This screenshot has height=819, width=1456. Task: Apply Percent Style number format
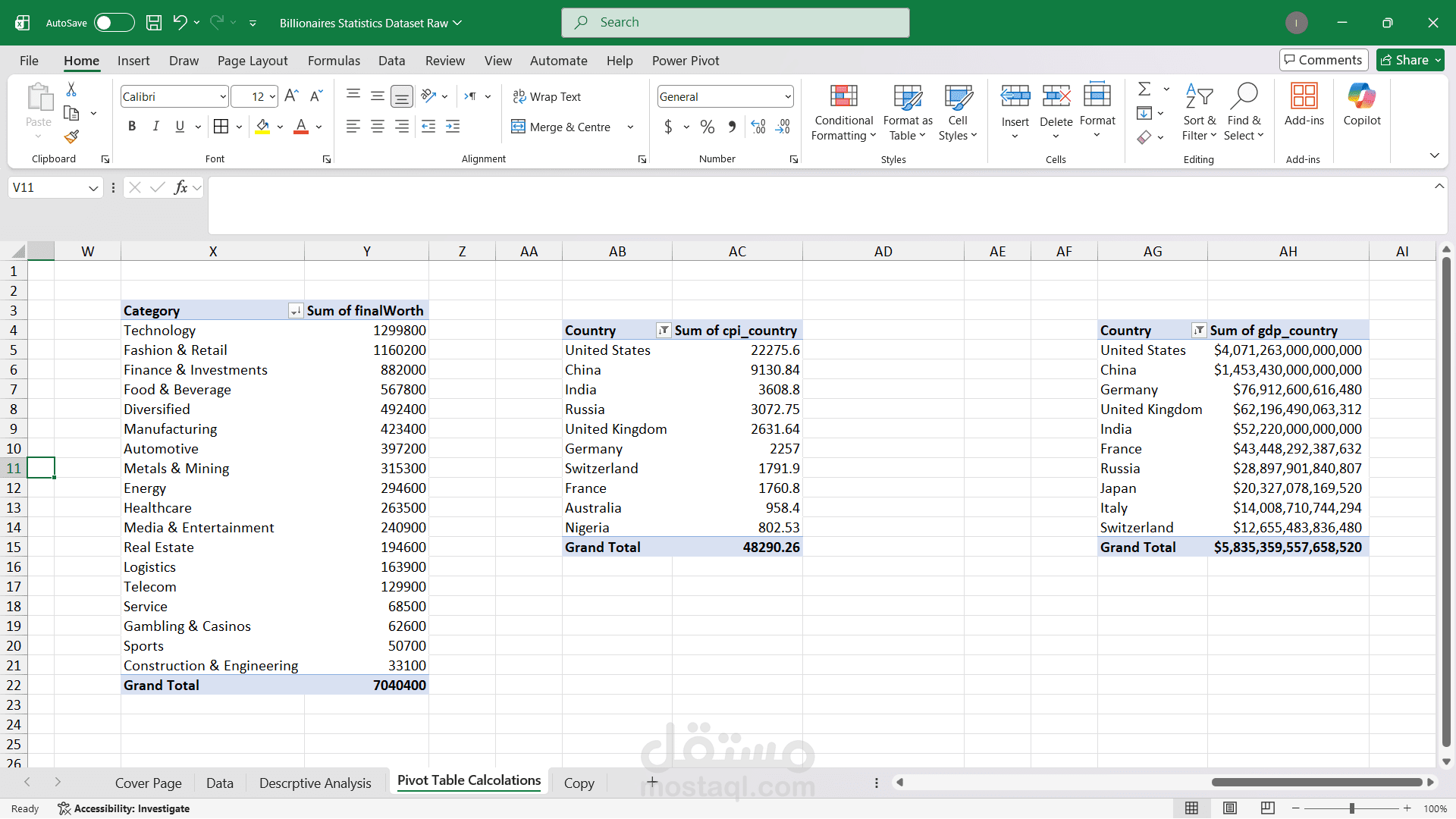707,127
